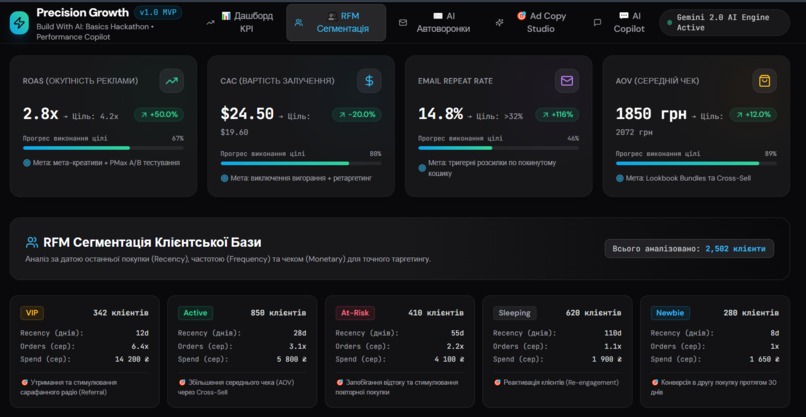This screenshot has height=417, width=806.
Task: Click the users icon in RFM Сегментація heading
Action: 32,242
